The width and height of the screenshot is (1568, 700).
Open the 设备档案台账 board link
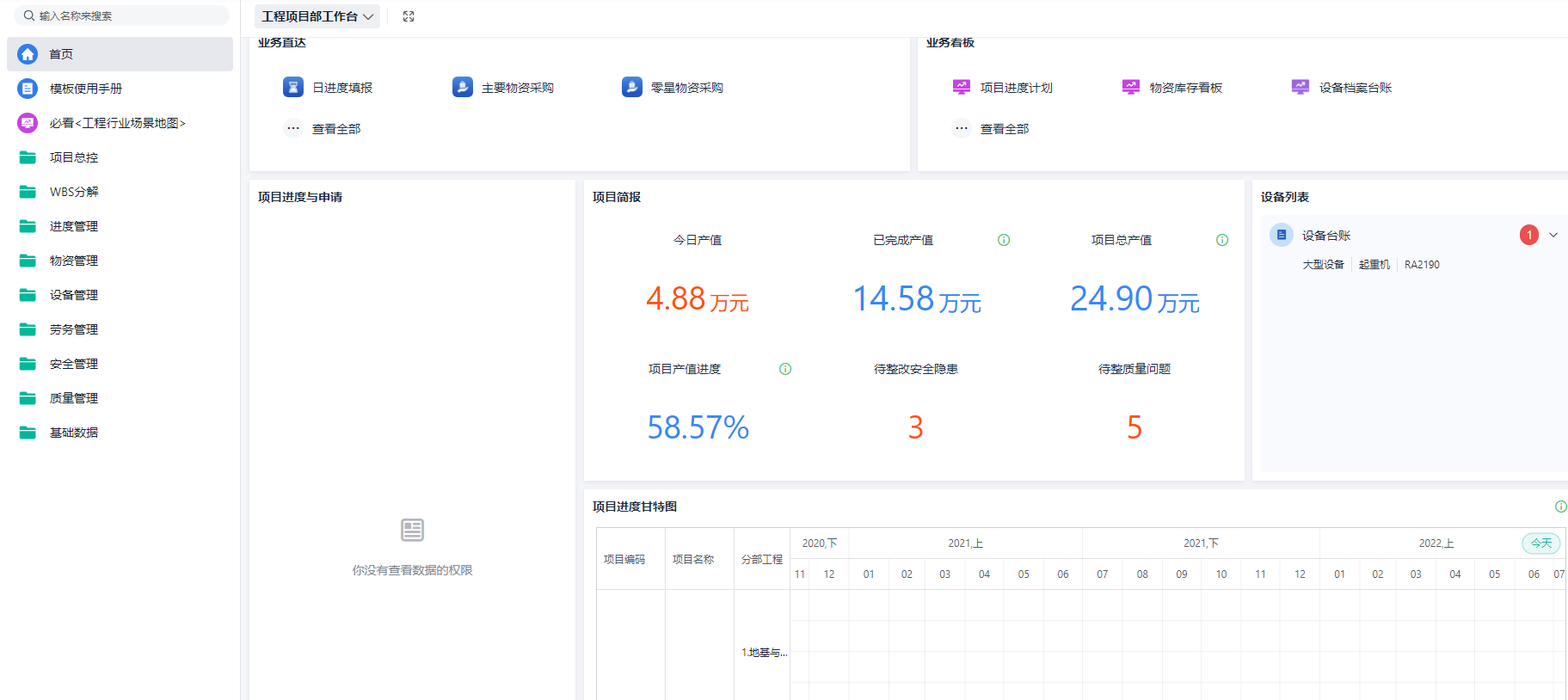point(1356,88)
